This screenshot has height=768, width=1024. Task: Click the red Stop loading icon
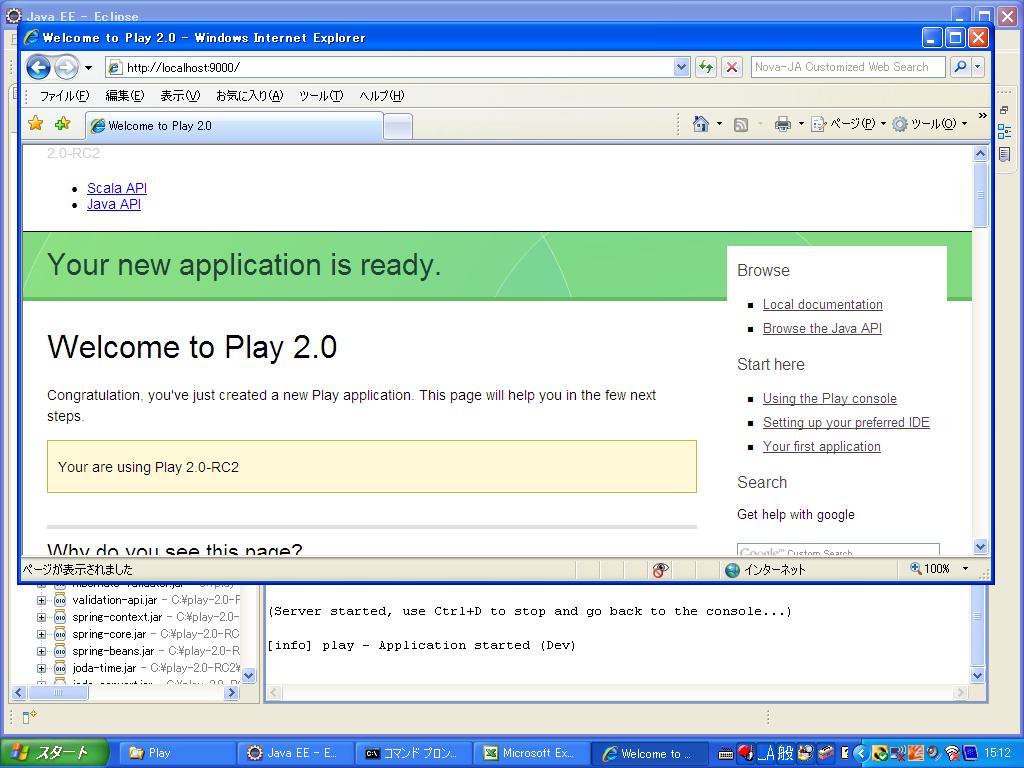pyautogui.click(x=732, y=67)
